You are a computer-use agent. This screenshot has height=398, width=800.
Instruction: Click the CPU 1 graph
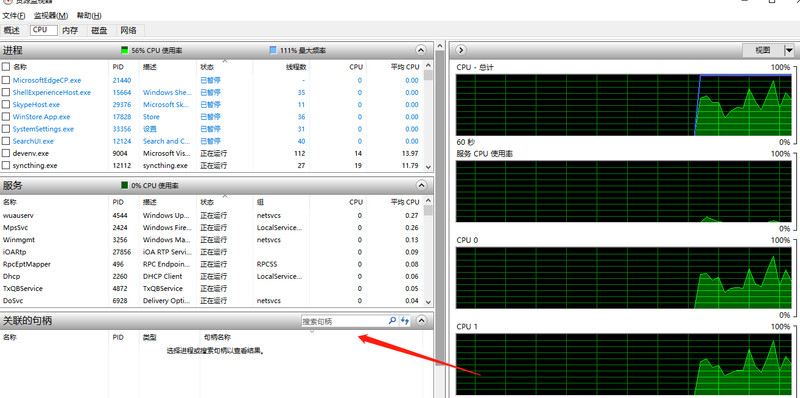coord(623,364)
